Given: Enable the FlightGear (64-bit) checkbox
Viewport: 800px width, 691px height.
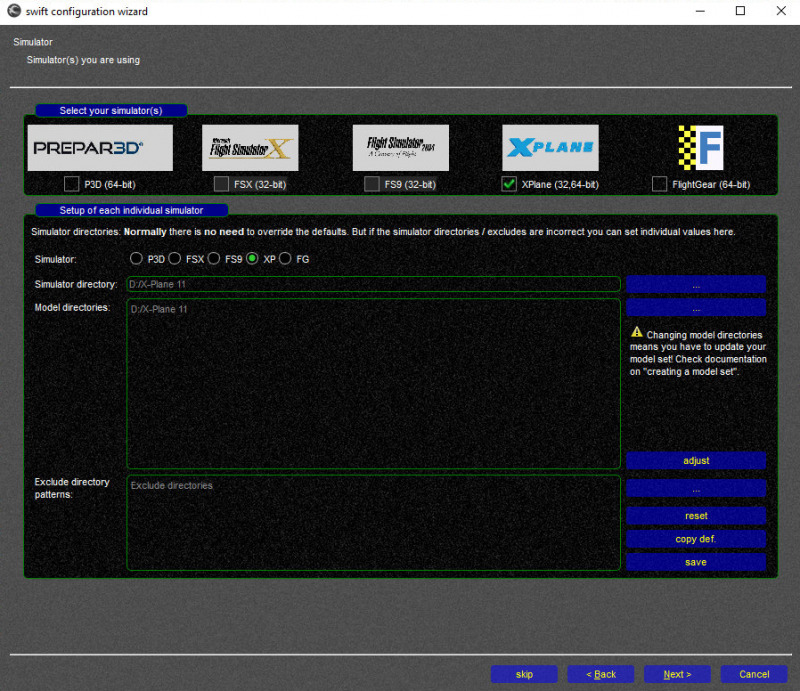Looking at the screenshot, I should click(660, 184).
